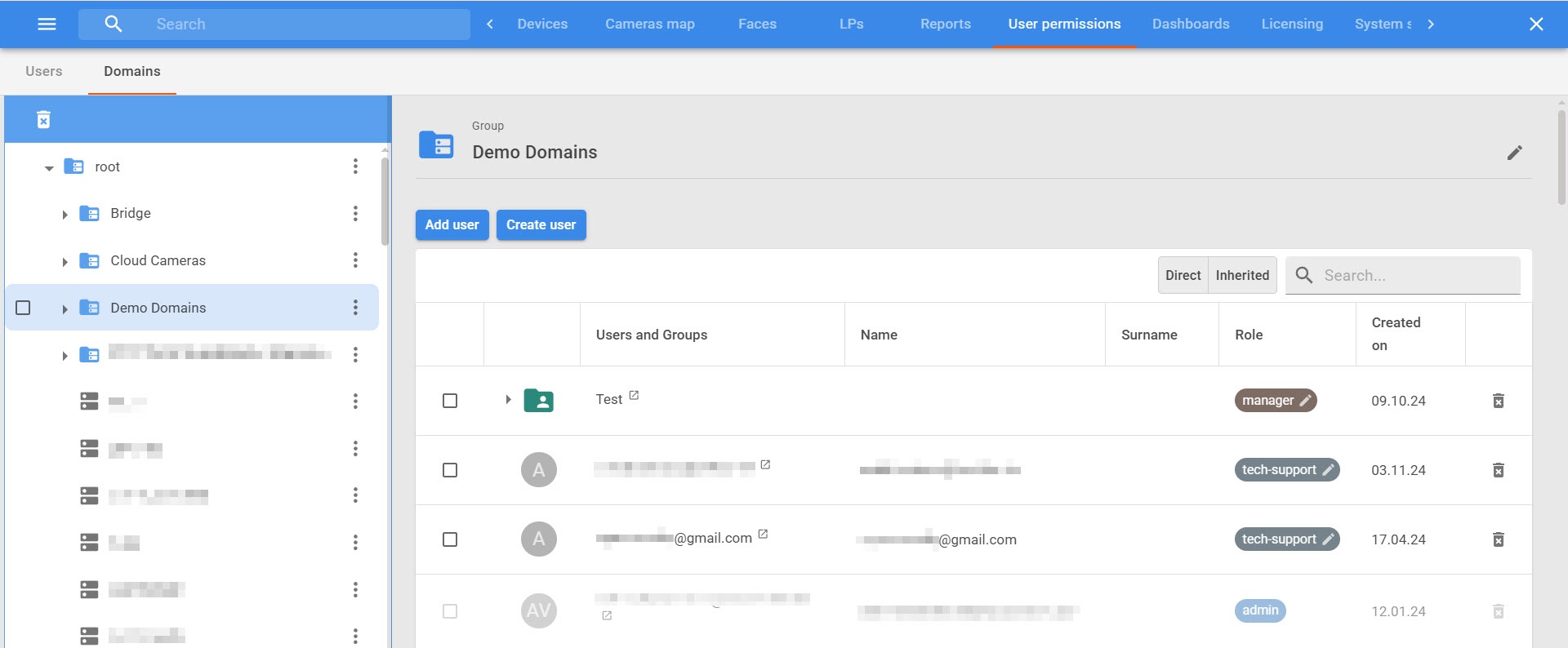This screenshot has height=648, width=1568.
Task: Check the Demo Domains tree checkbox
Action: (23, 308)
